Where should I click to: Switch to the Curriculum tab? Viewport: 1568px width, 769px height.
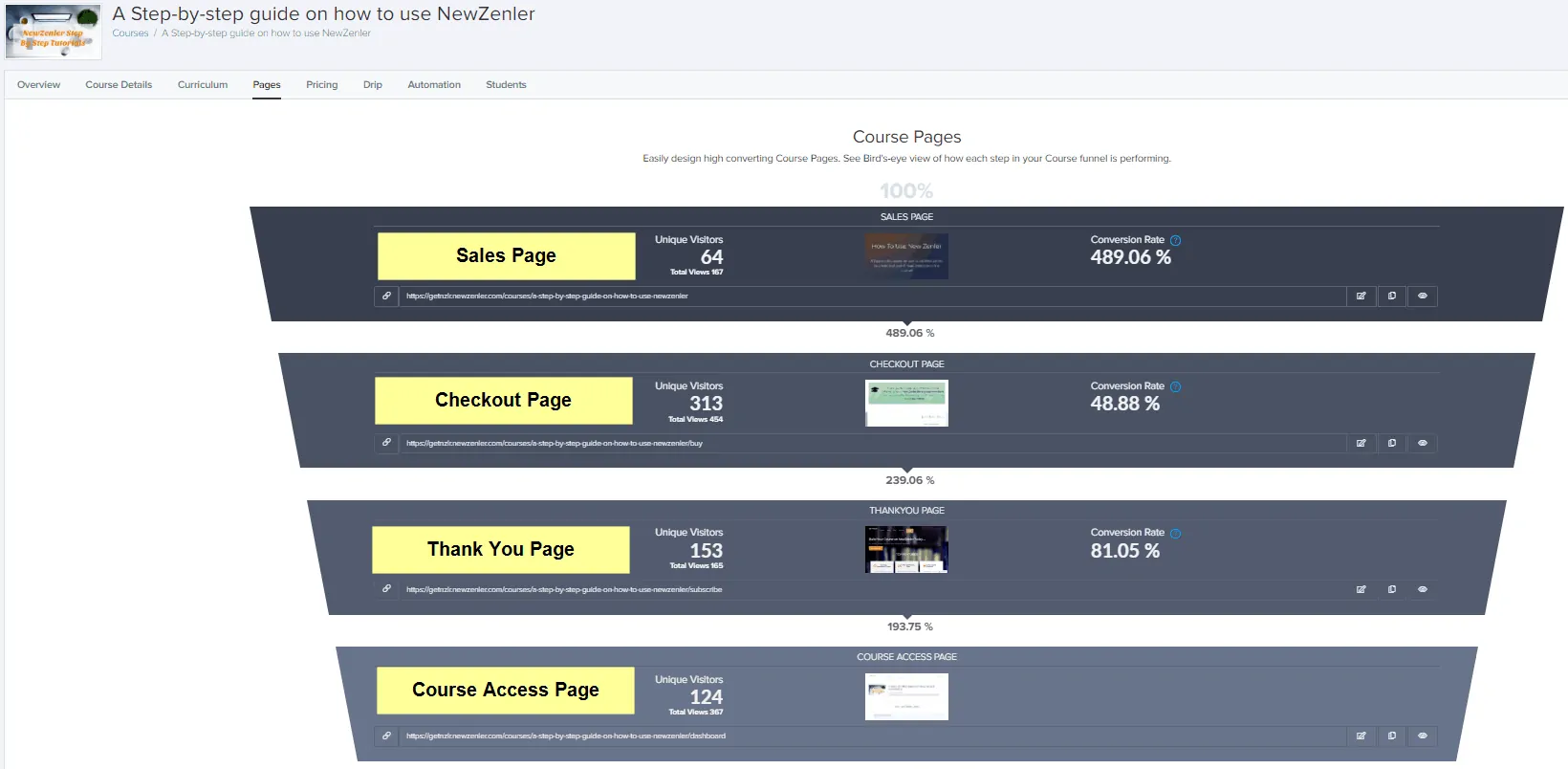click(203, 85)
